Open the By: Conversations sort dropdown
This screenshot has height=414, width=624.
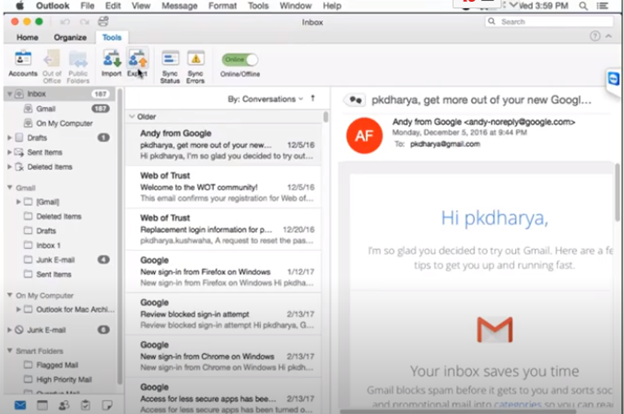point(265,99)
